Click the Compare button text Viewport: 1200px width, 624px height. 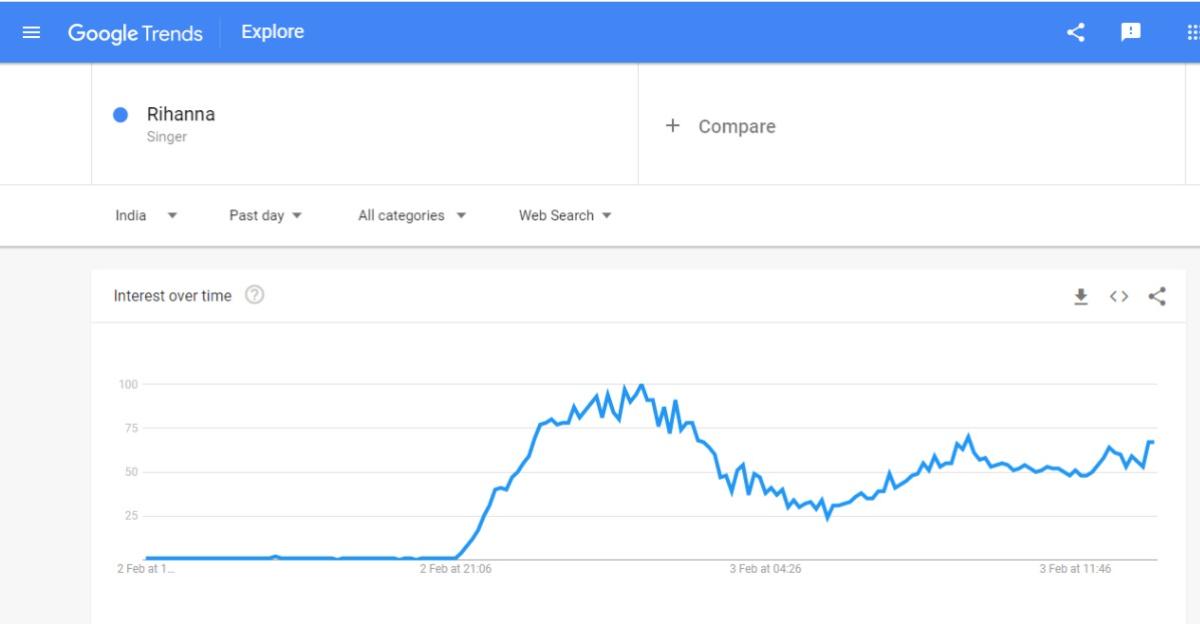pos(737,127)
